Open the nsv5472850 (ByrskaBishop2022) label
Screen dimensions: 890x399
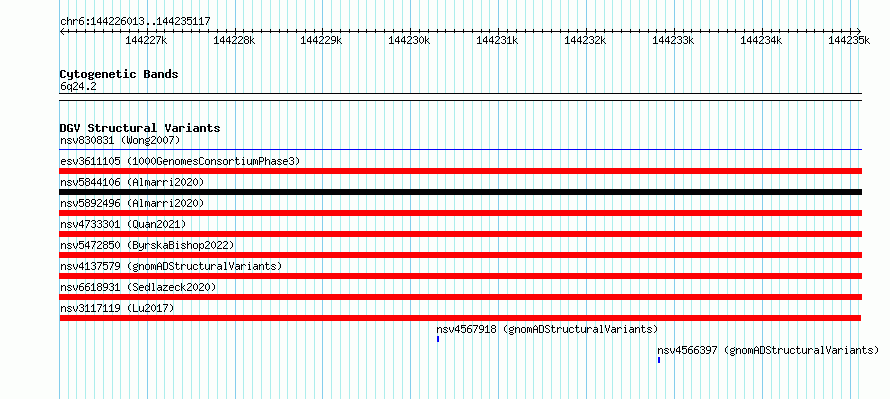pyautogui.click(x=147, y=245)
